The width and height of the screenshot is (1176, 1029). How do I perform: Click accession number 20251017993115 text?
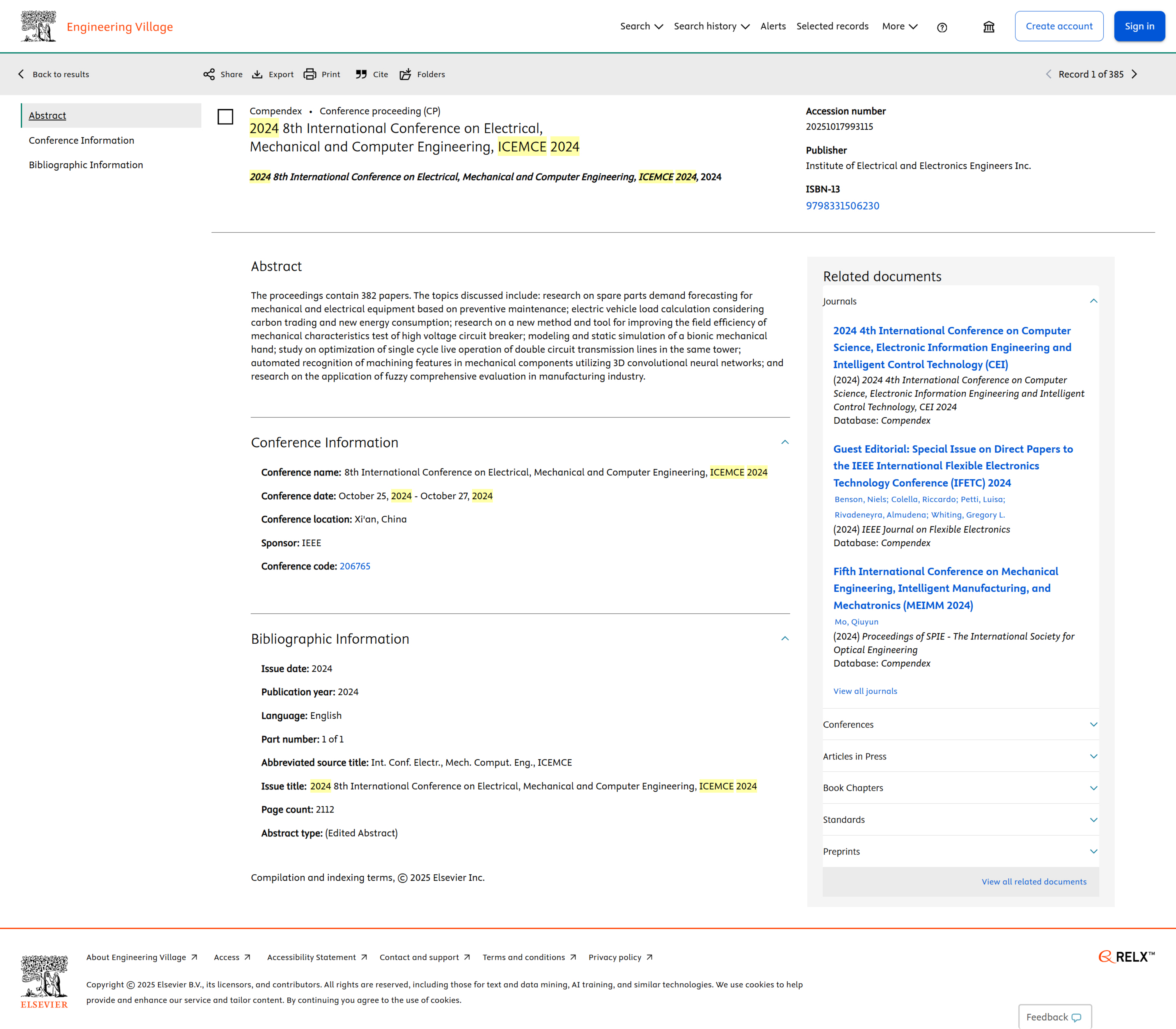(839, 127)
